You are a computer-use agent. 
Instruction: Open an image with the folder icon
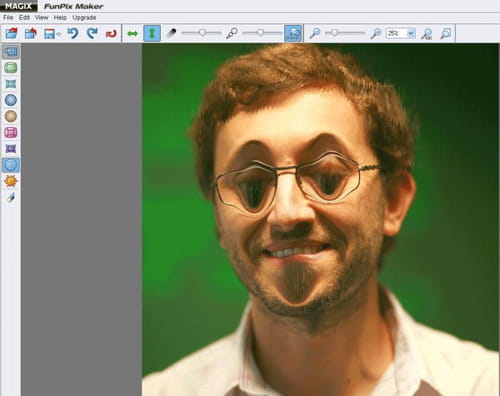pos(11,33)
